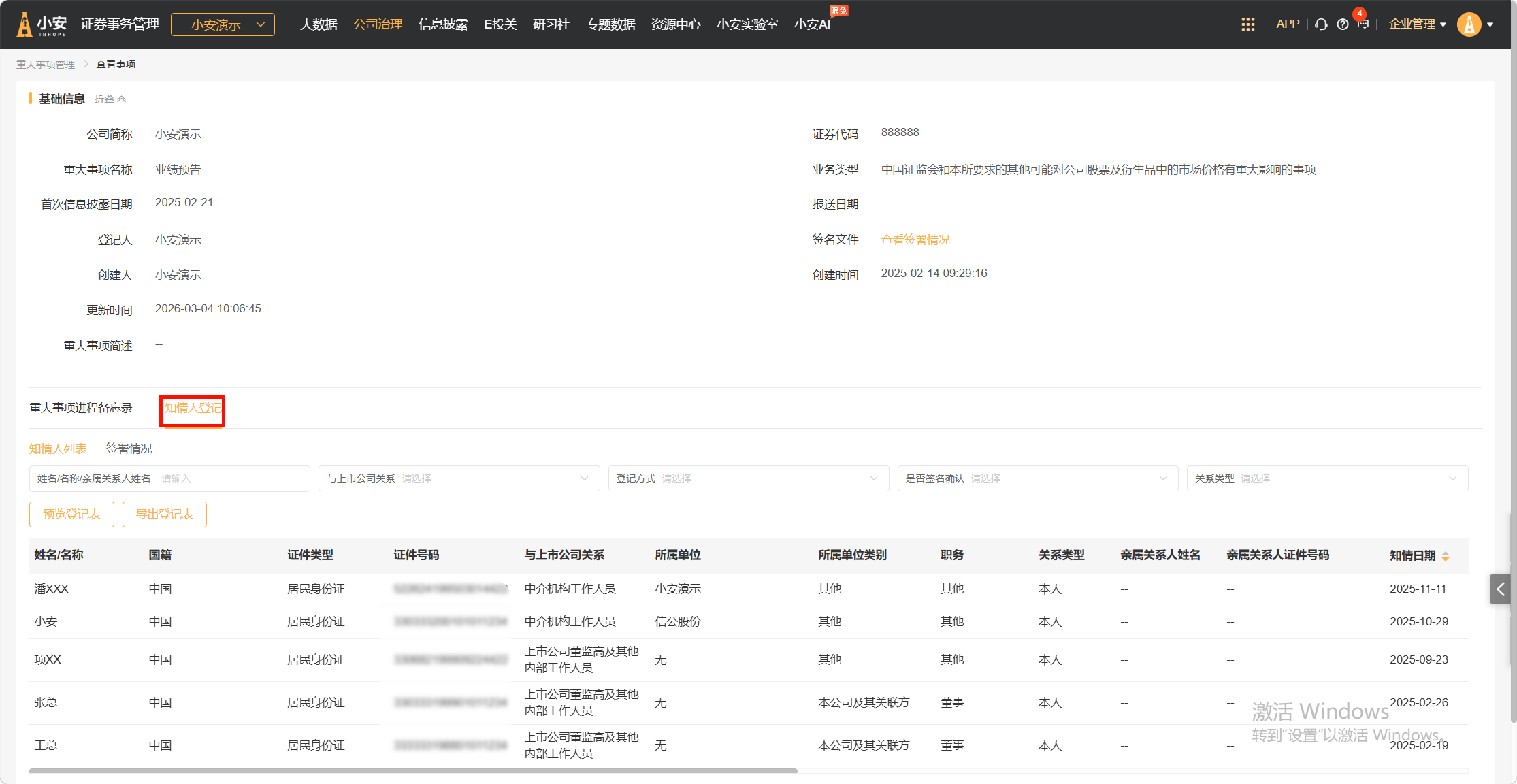Viewport: 1517px width, 784px height.
Task: Click the 姓名/名称 search input field
Action: click(x=231, y=478)
